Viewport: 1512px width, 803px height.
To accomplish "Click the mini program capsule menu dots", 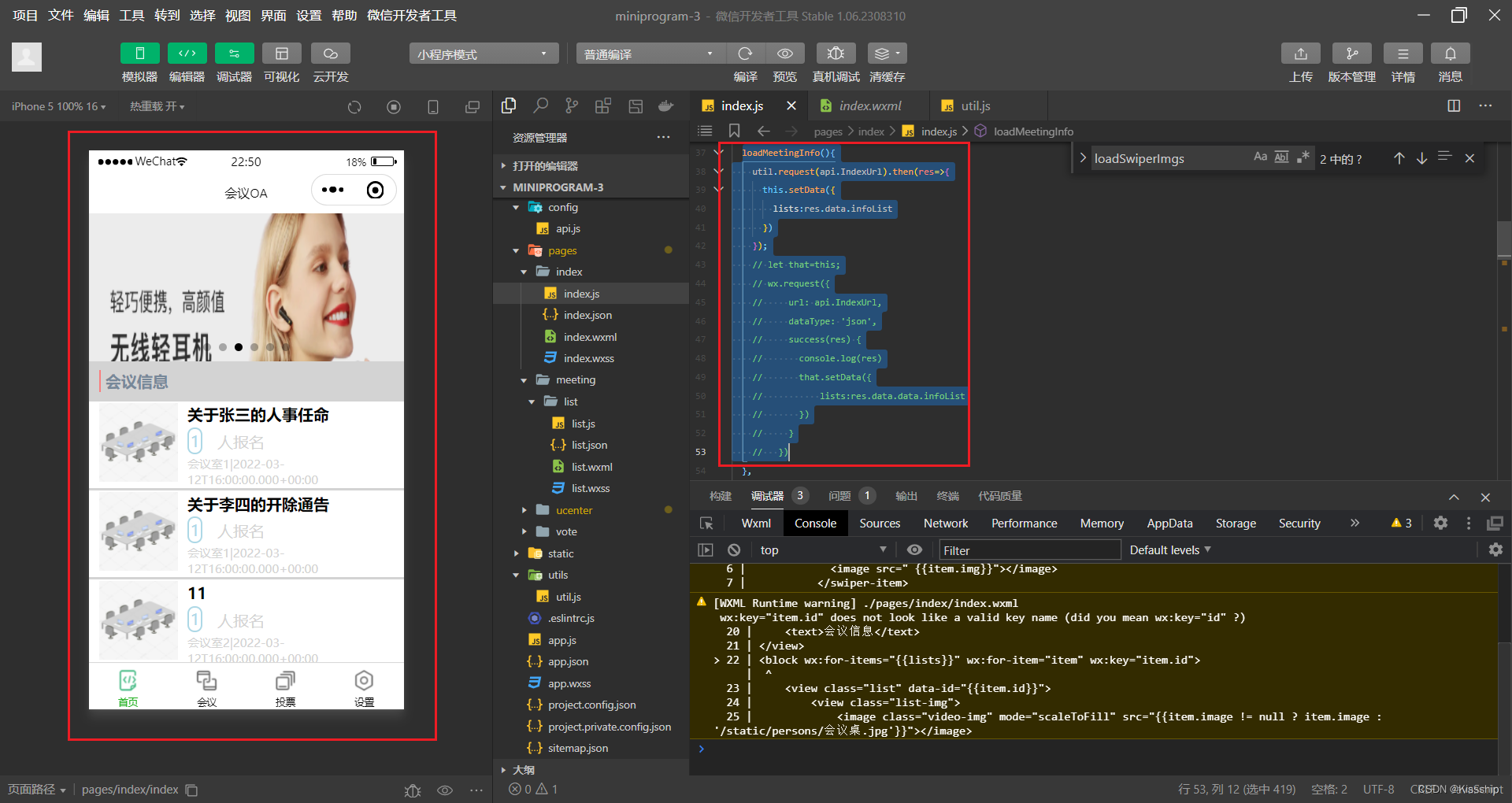I will pyautogui.click(x=333, y=190).
